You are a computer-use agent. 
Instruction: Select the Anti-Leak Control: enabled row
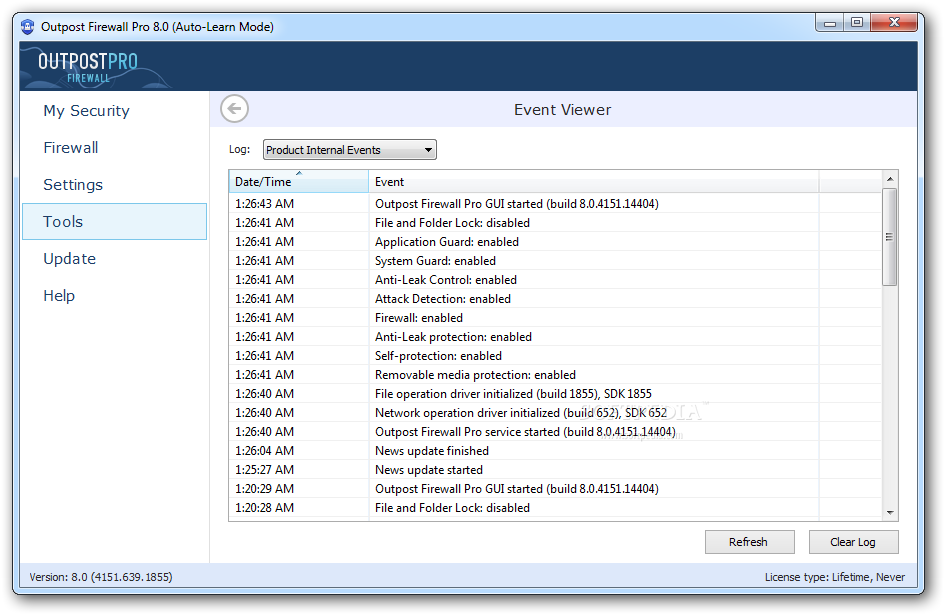(554, 280)
